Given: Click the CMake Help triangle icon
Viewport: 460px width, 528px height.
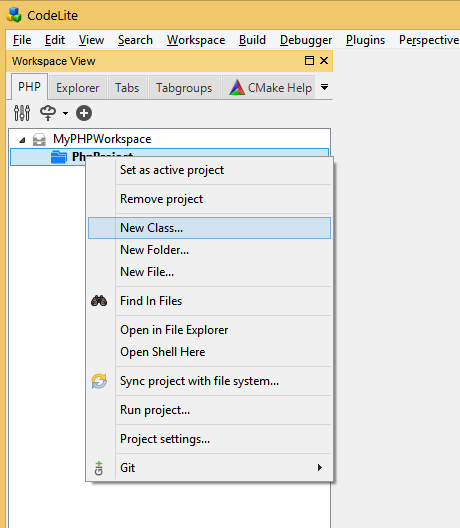Looking at the screenshot, I should coord(237,88).
